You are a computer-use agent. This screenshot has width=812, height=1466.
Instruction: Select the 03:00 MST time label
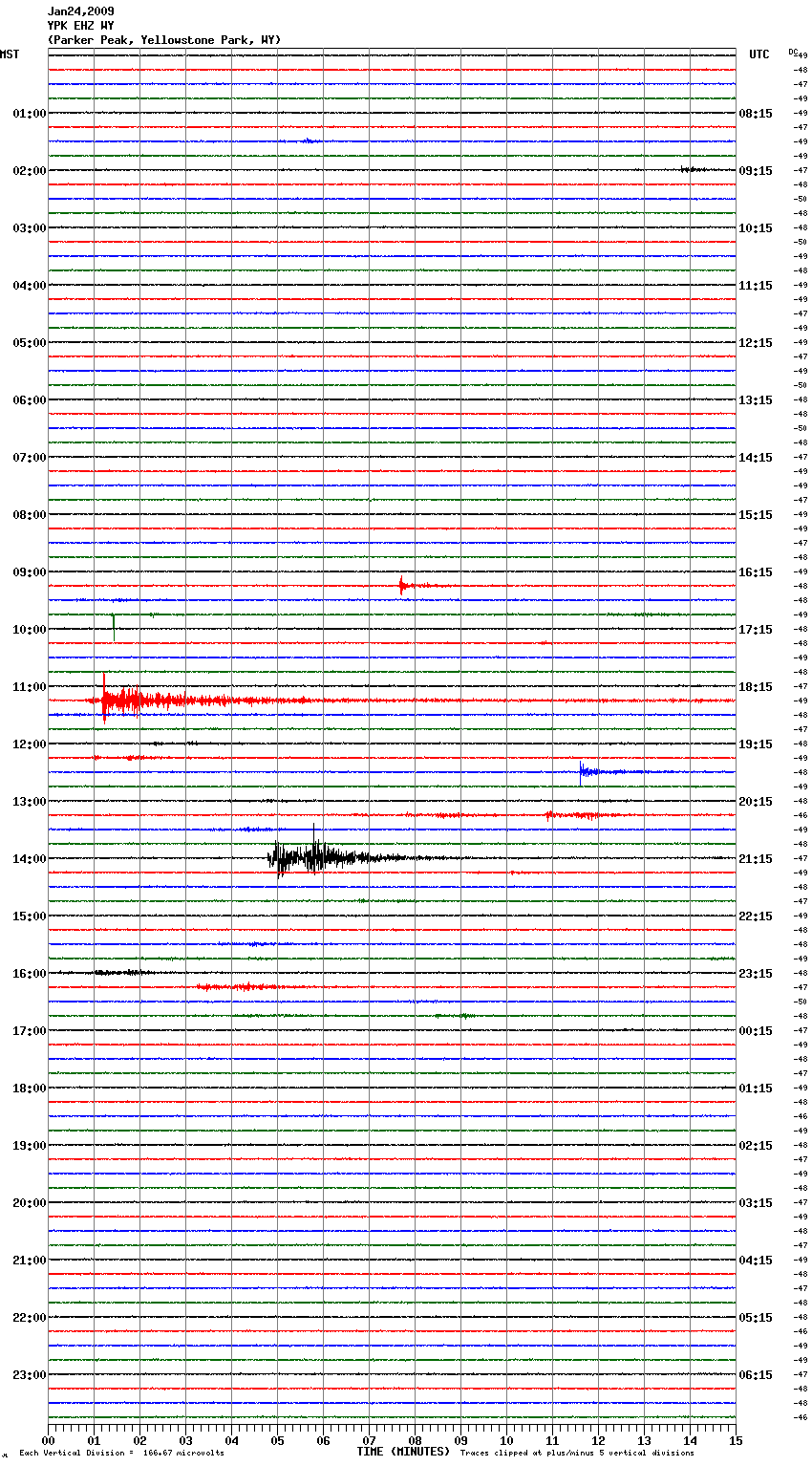30,228
